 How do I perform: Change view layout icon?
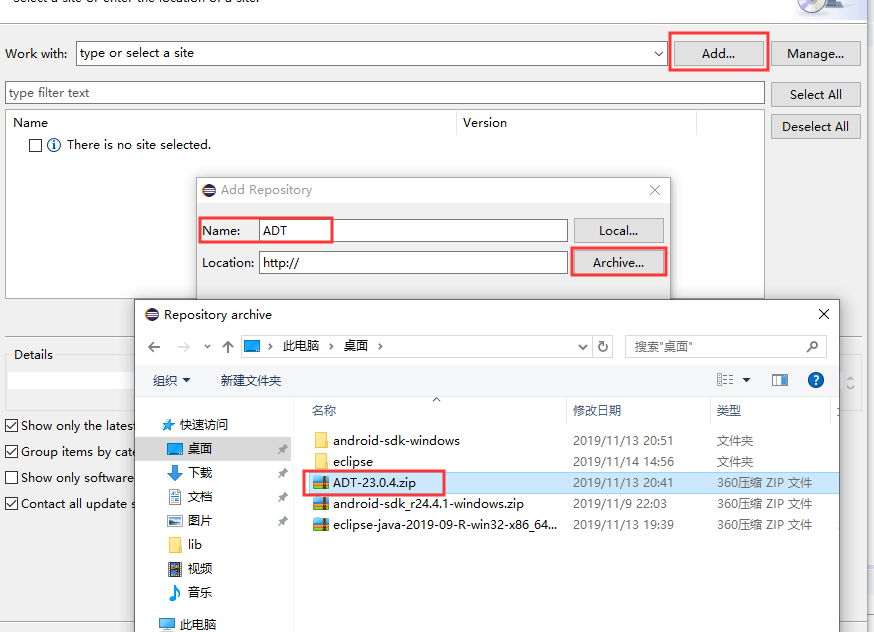coord(725,380)
